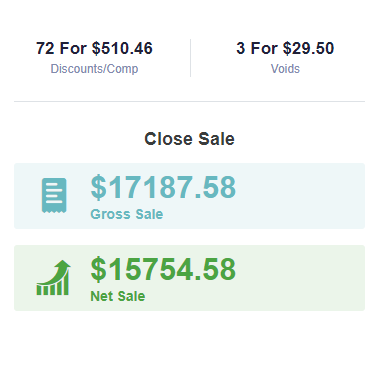Click the receipt icon beside Gross Sale
380x366 pixels.
54,195
